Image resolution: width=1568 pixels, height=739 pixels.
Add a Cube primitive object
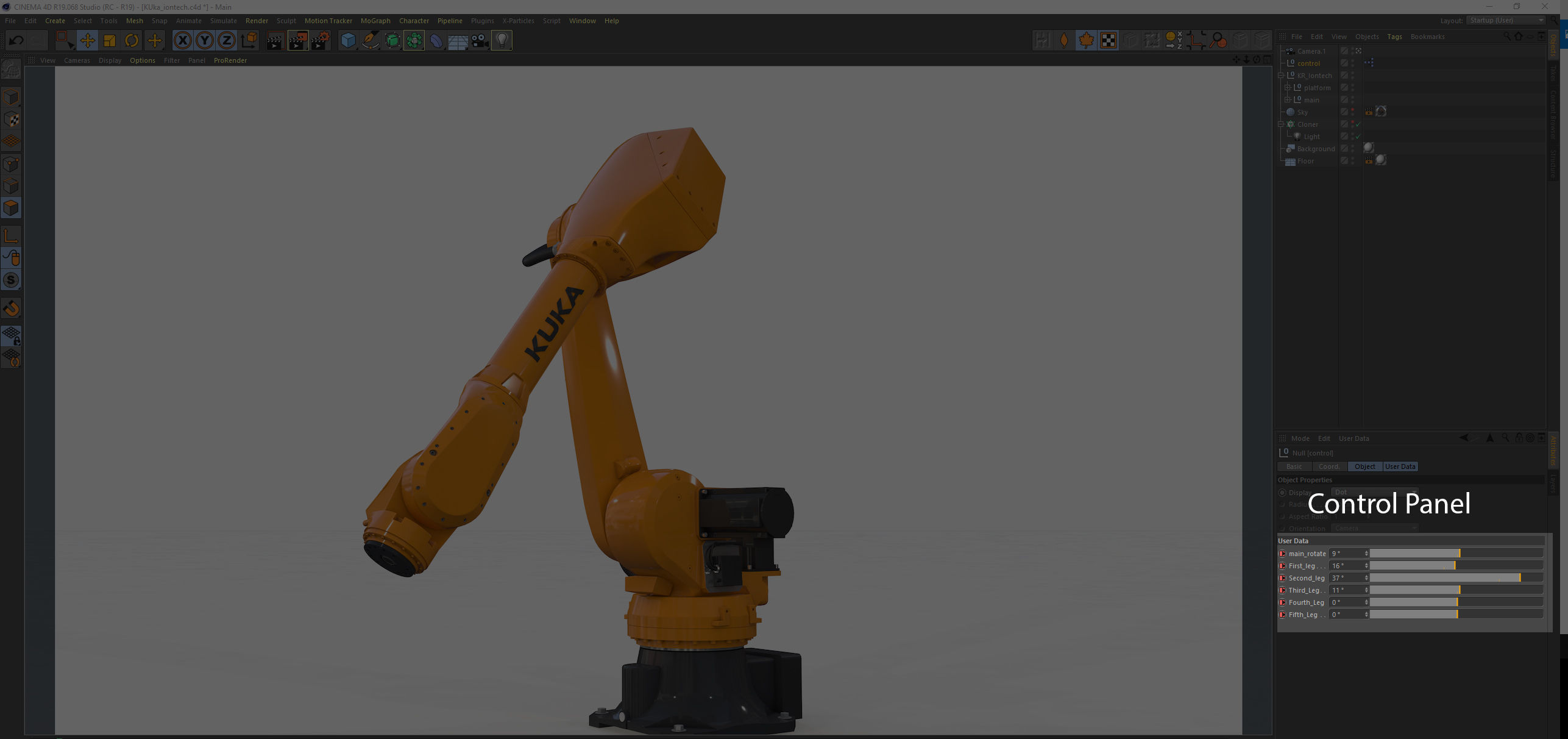(348, 41)
